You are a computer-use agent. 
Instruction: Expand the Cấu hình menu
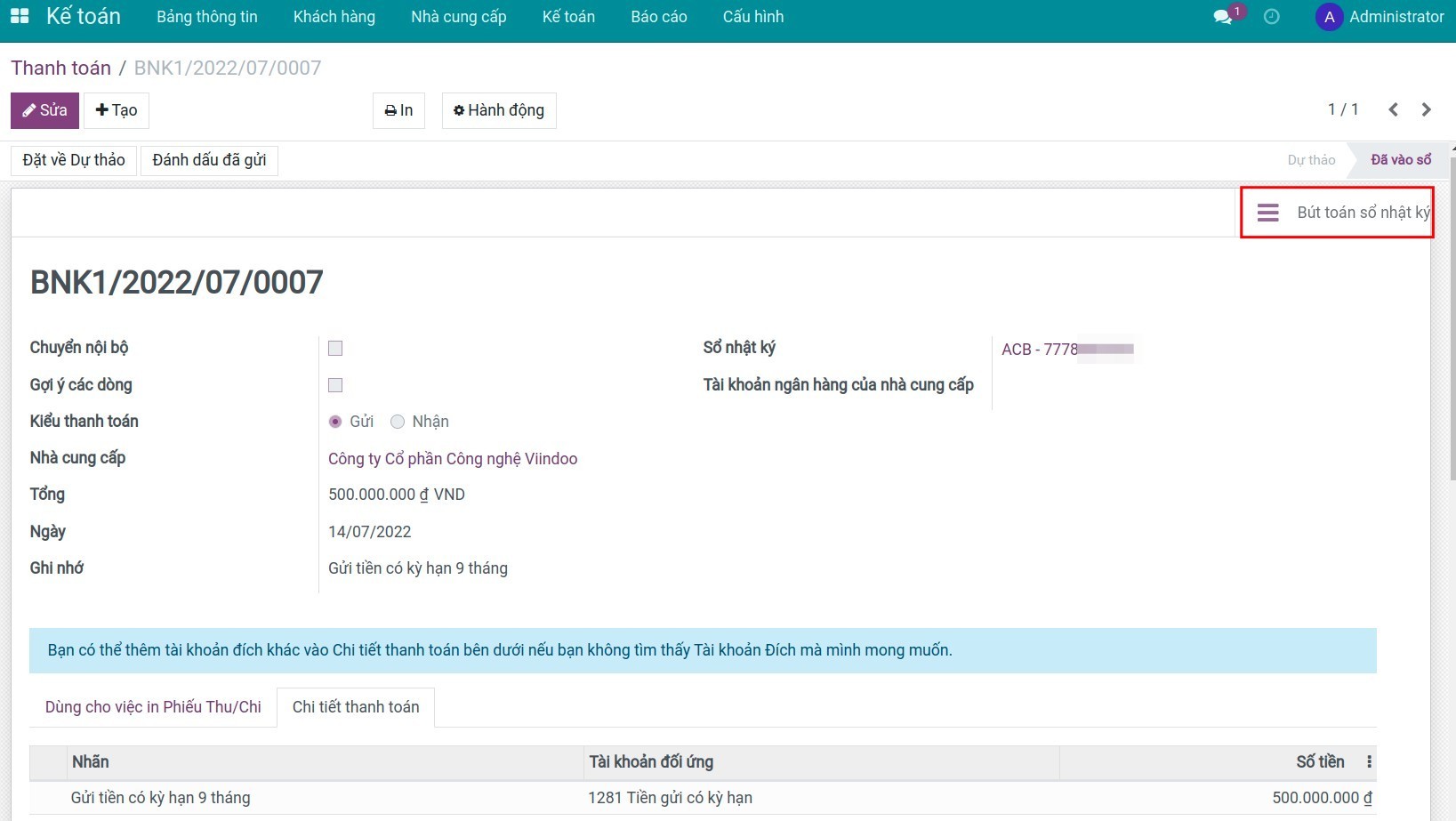[752, 17]
